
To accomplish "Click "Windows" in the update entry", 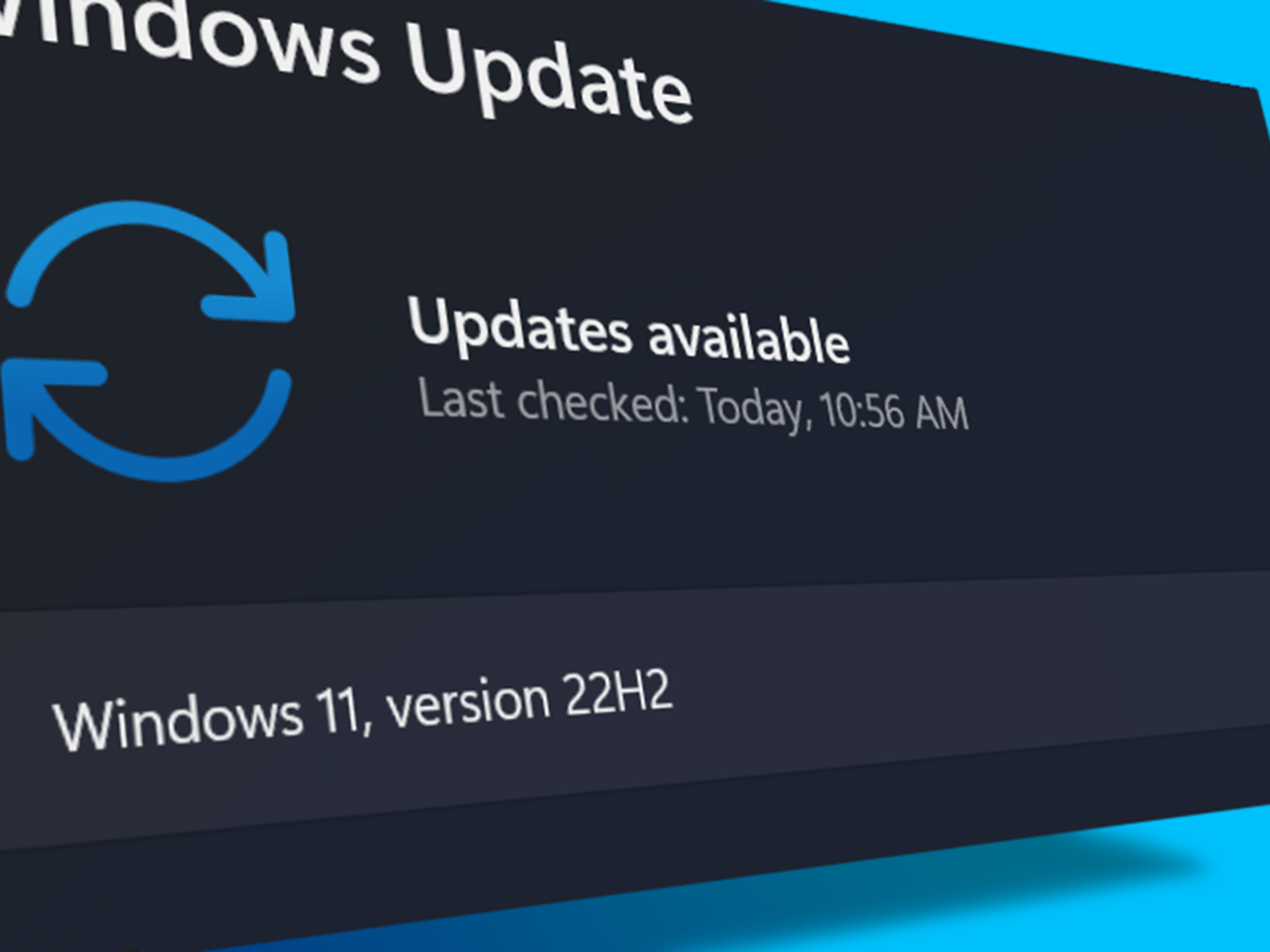I will [178, 719].
